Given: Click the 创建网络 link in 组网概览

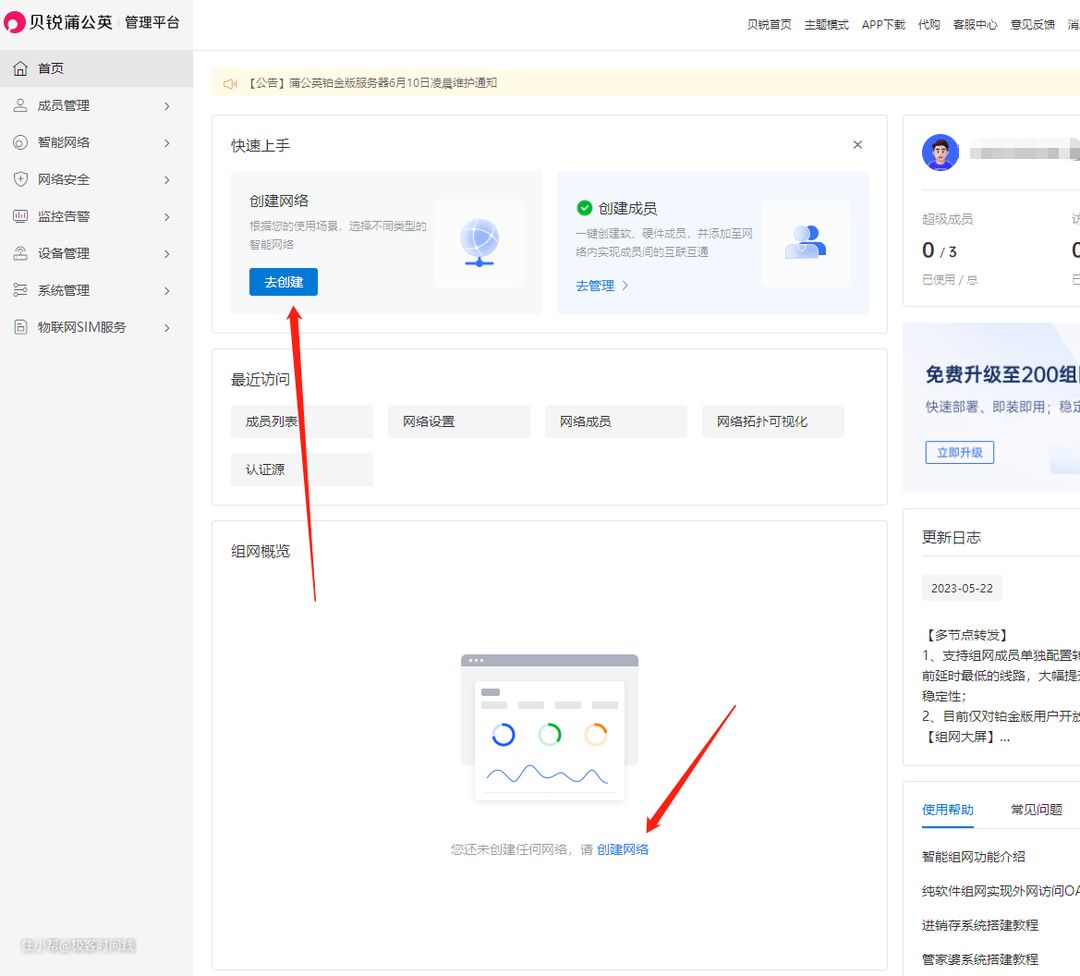Looking at the screenshot, I should (622, 849).
